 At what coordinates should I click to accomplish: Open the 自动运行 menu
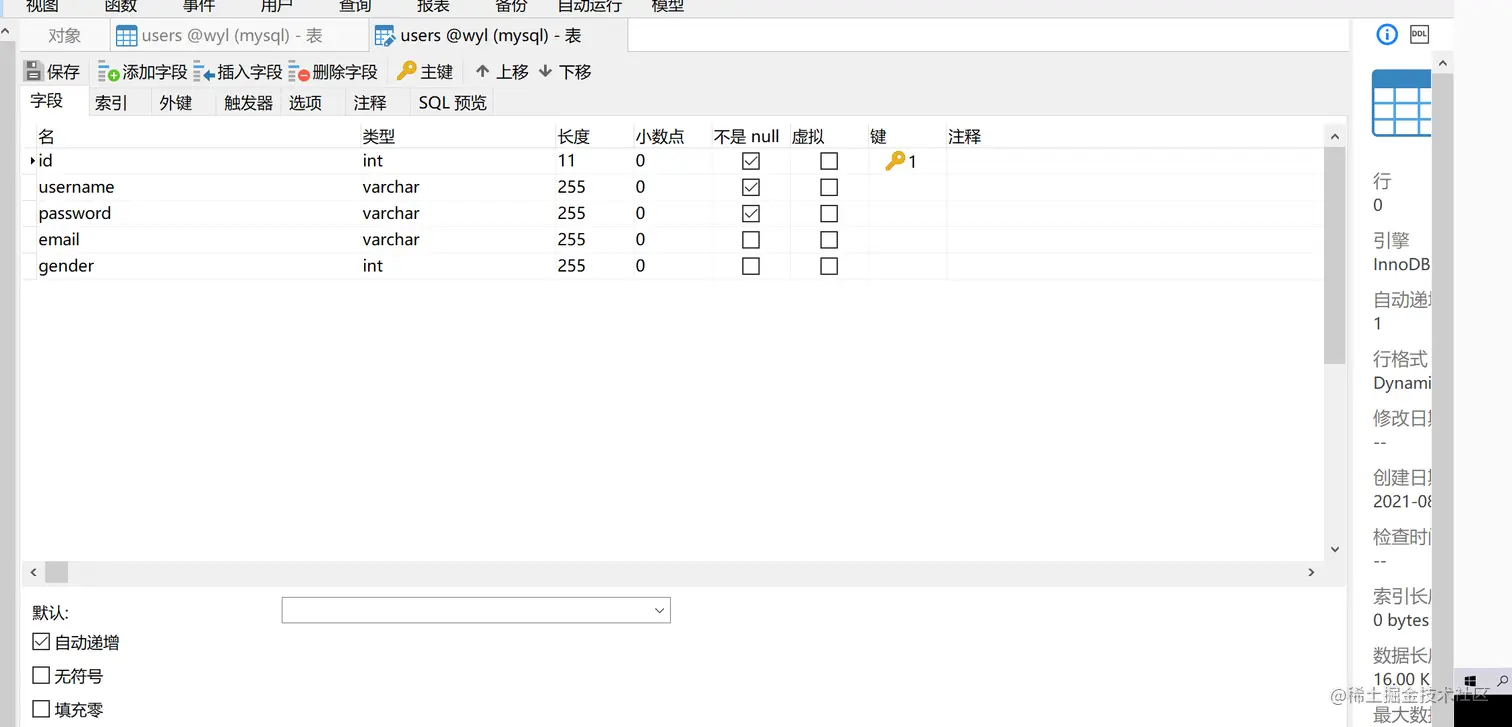(x=591, y=6)
